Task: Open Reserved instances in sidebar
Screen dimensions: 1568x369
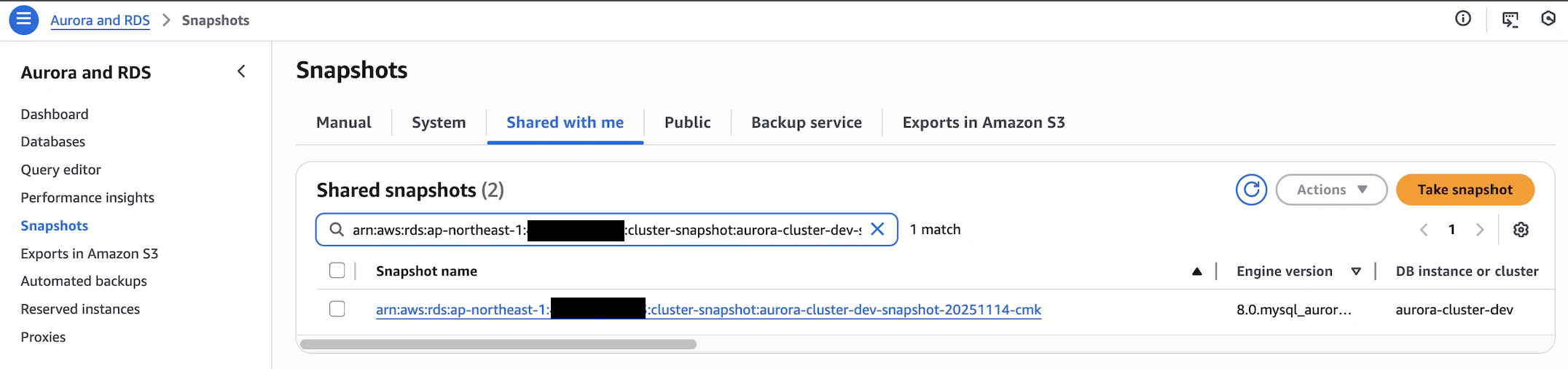Action: [80, 309]
